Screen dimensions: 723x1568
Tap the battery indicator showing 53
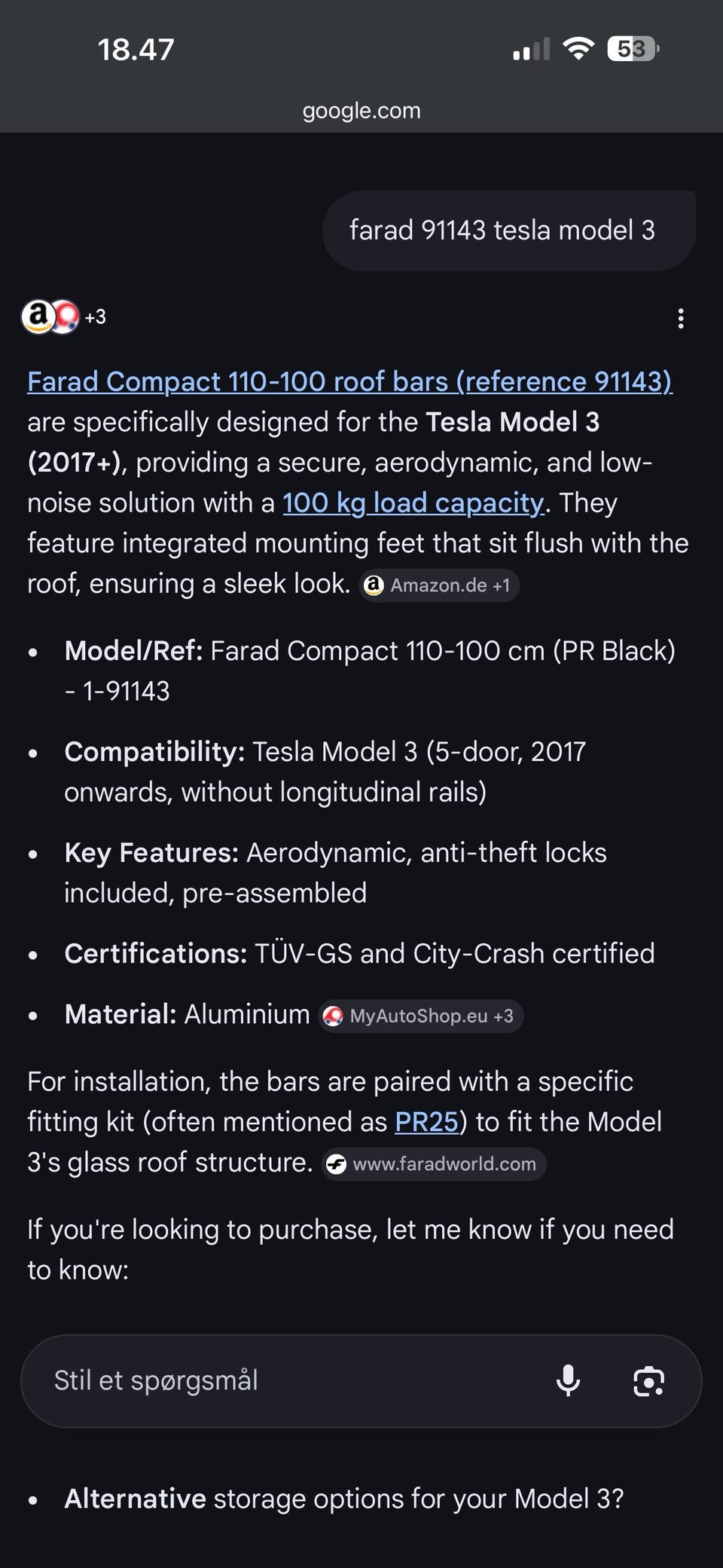[633, 49]
